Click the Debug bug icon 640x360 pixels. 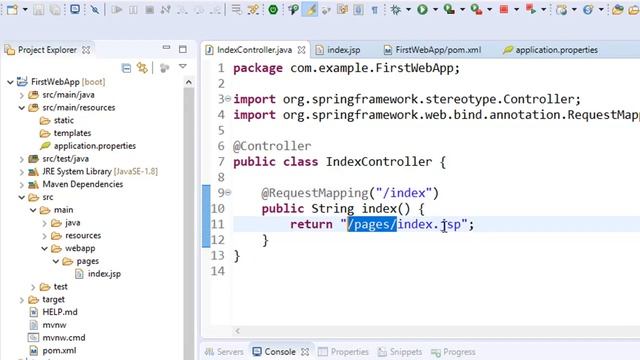coord(395,9)
